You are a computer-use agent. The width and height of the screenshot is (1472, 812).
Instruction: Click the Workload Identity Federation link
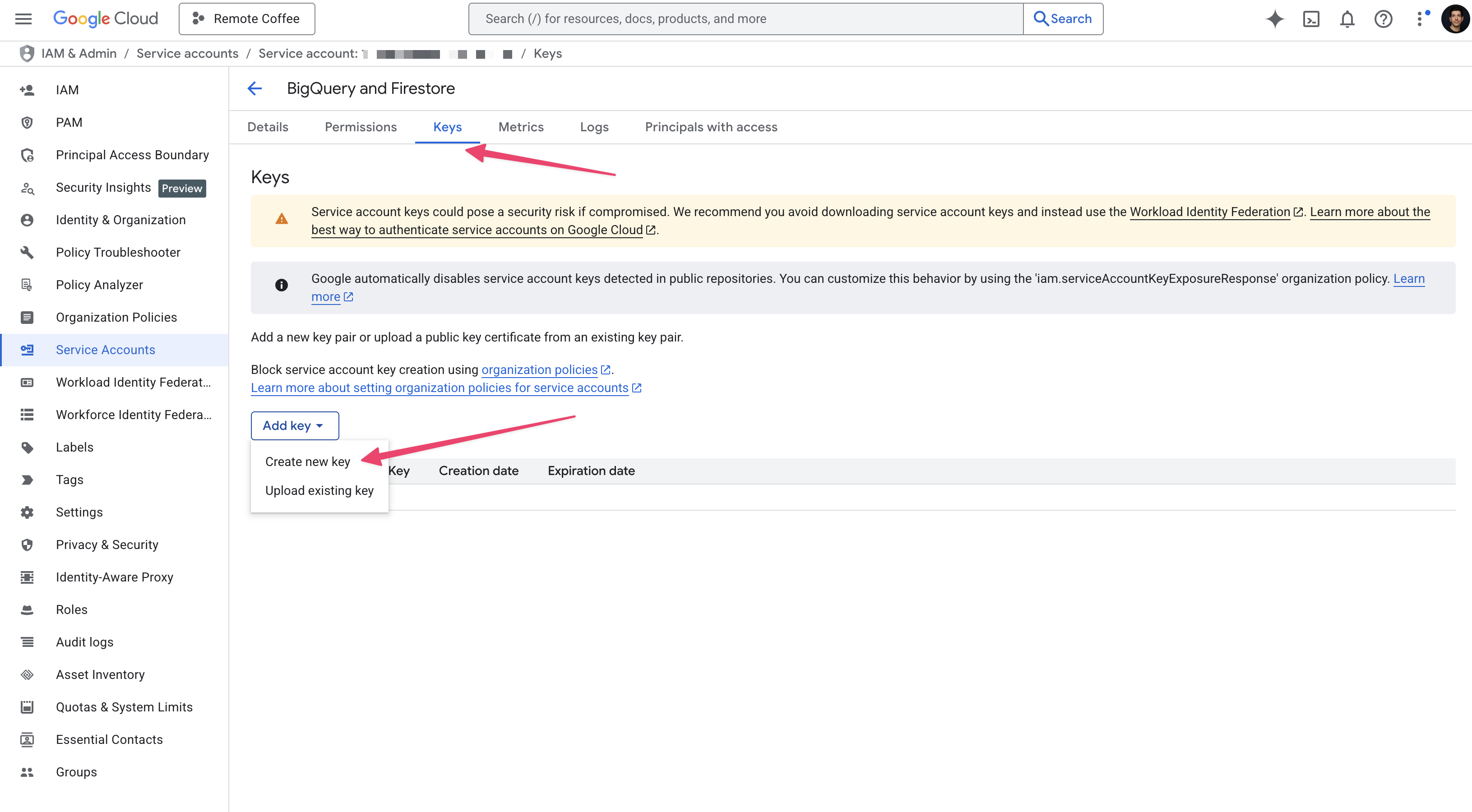[1210, 212]
